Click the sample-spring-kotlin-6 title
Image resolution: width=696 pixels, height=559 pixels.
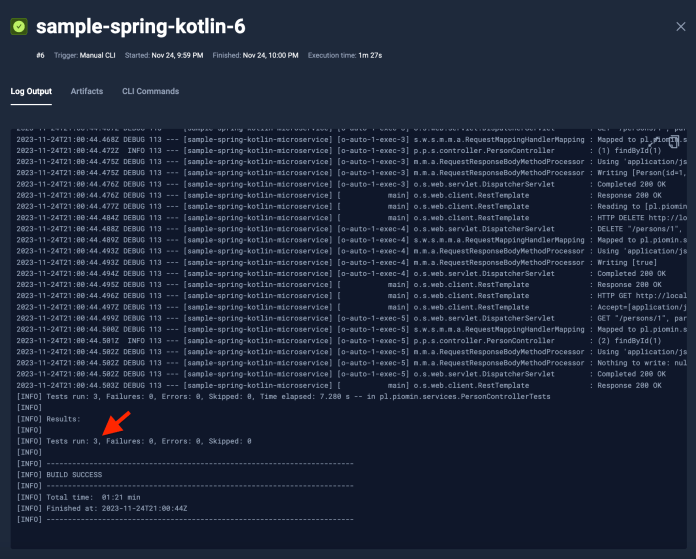pyautogui.click(x=141, y=27)
